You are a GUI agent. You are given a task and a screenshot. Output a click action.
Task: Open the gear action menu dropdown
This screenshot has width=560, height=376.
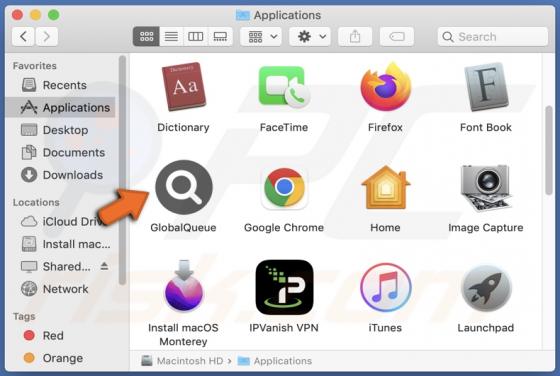pos(310,36)
